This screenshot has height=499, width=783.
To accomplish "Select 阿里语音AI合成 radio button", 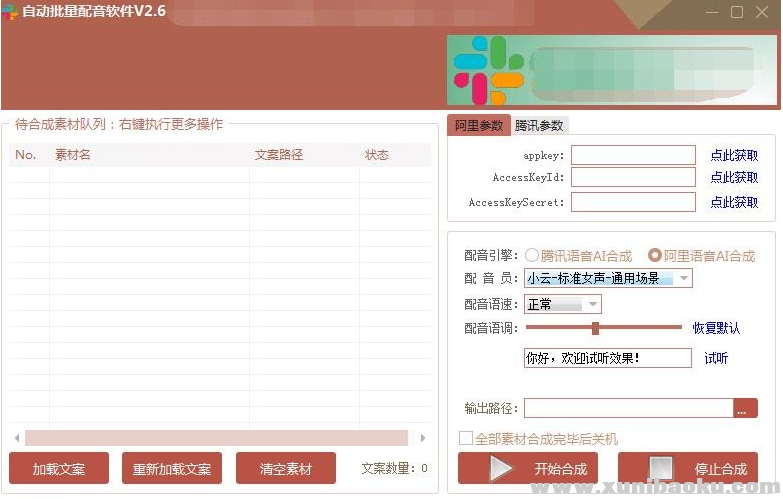I will 656,256.
